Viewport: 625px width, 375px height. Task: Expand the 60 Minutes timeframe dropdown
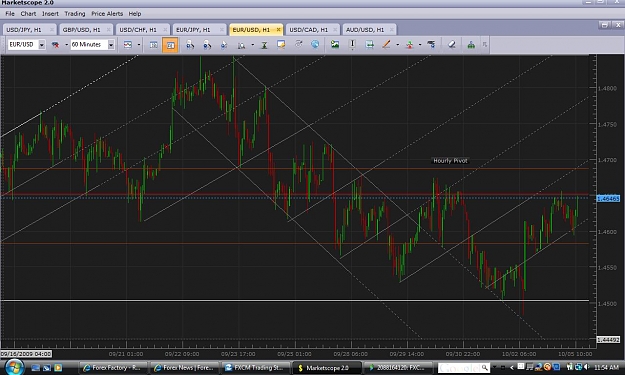tap(111, 45)
